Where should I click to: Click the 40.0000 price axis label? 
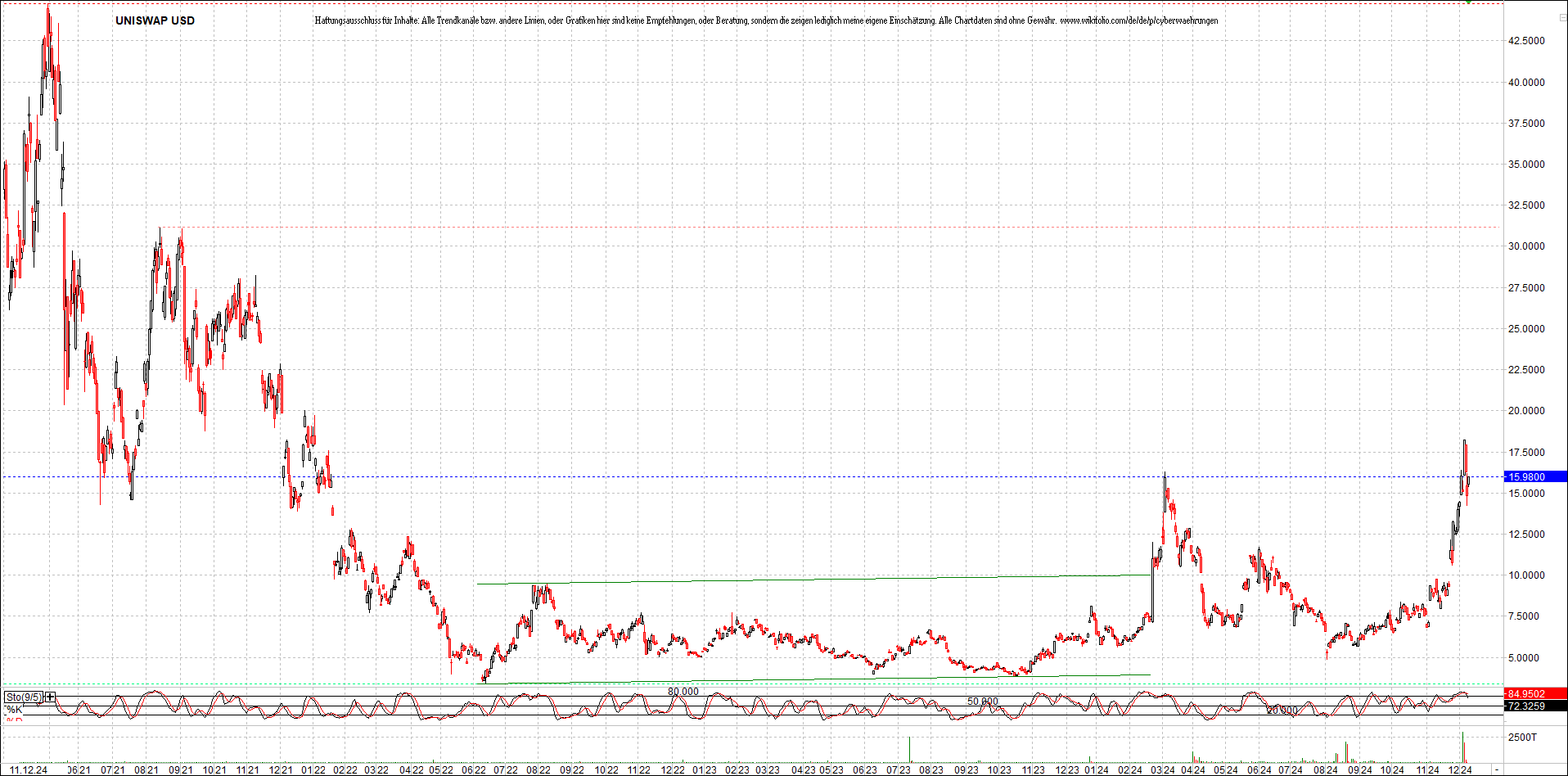point(1526,82)
